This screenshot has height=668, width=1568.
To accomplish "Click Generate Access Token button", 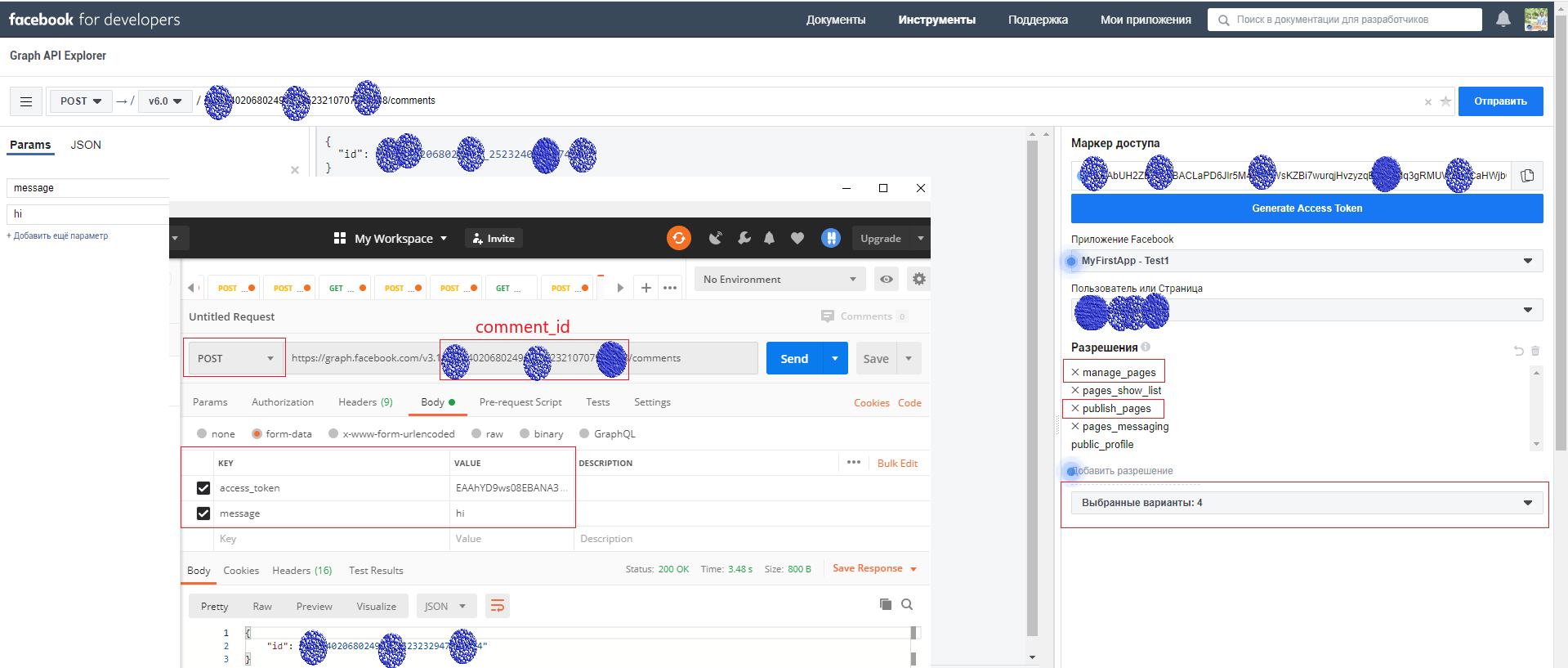I will pyautogui.click(x=1307, y=208).
